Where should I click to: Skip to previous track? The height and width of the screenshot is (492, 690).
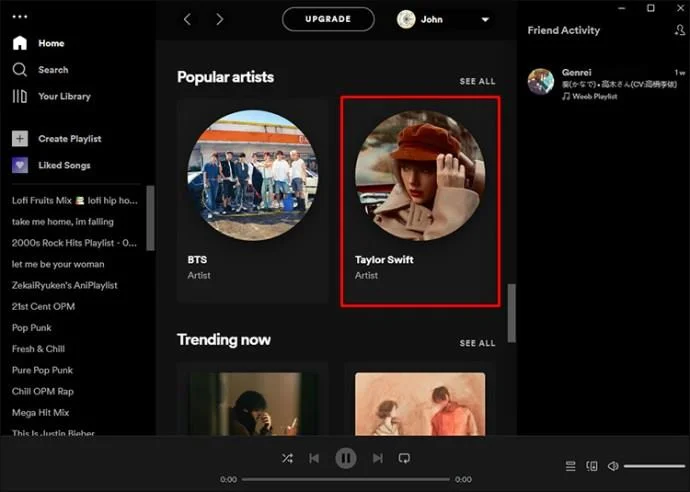314,459
